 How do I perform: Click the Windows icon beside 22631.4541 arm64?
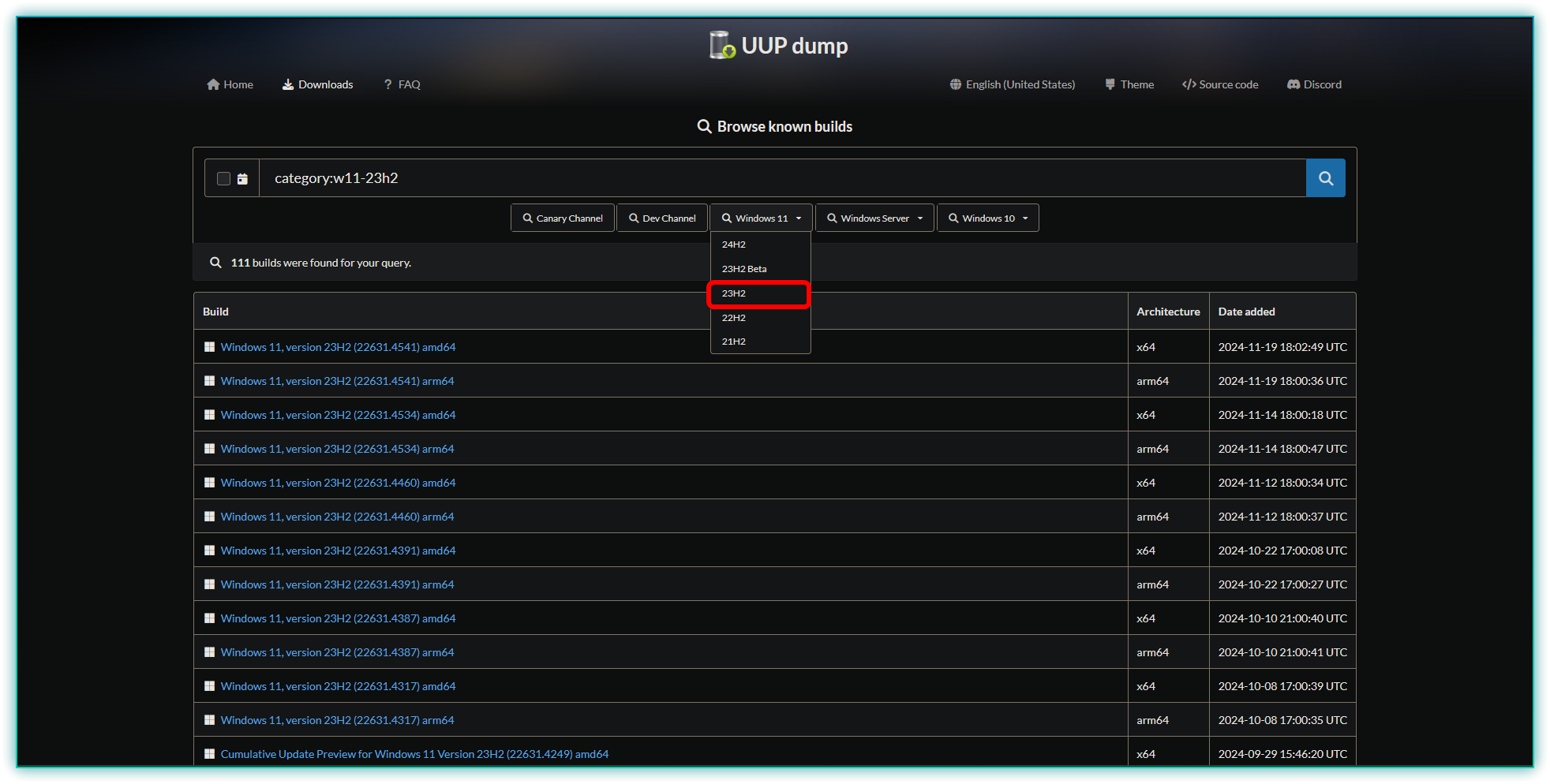click(x=209, y=381)
